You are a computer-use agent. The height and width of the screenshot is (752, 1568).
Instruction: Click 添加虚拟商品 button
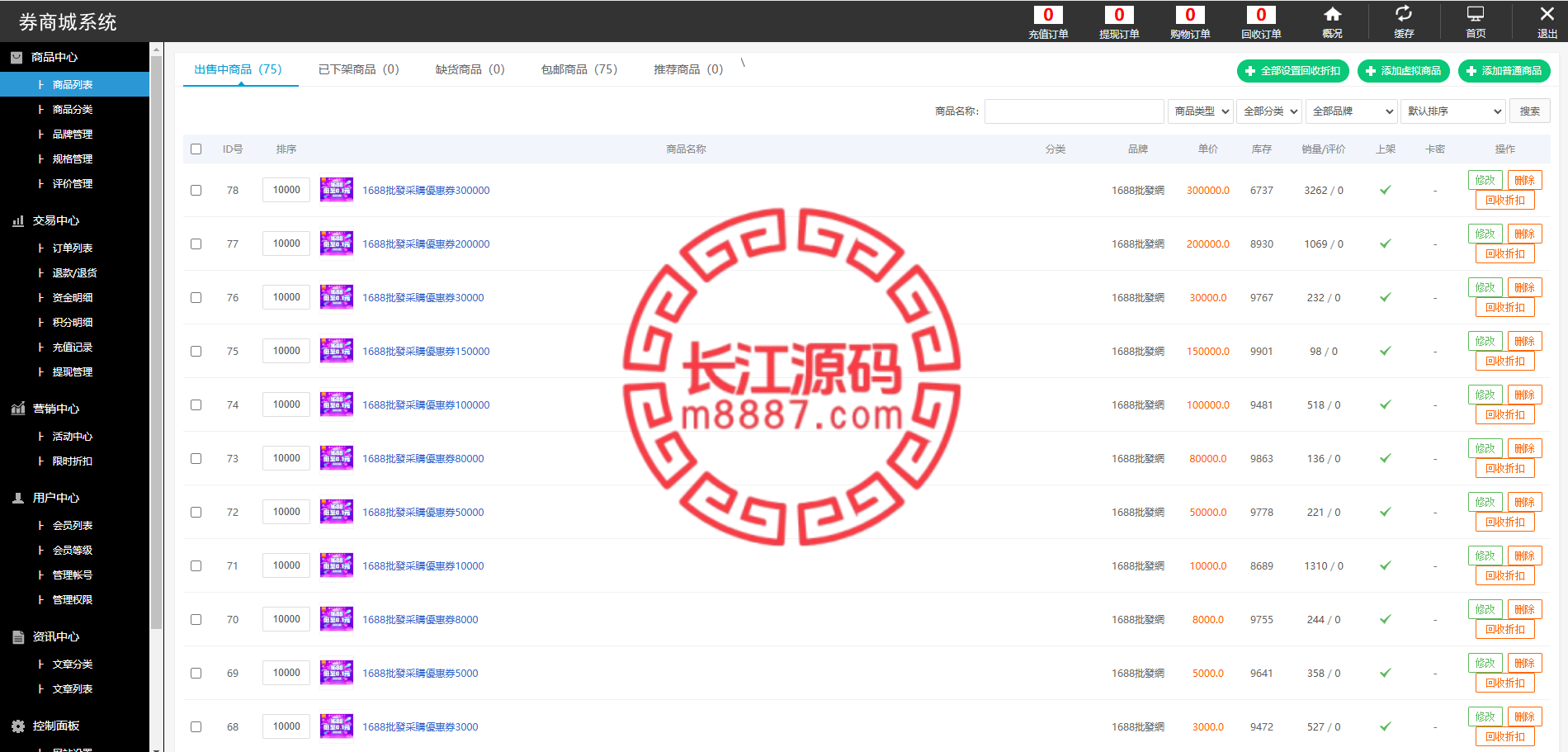click(1403, 71)
